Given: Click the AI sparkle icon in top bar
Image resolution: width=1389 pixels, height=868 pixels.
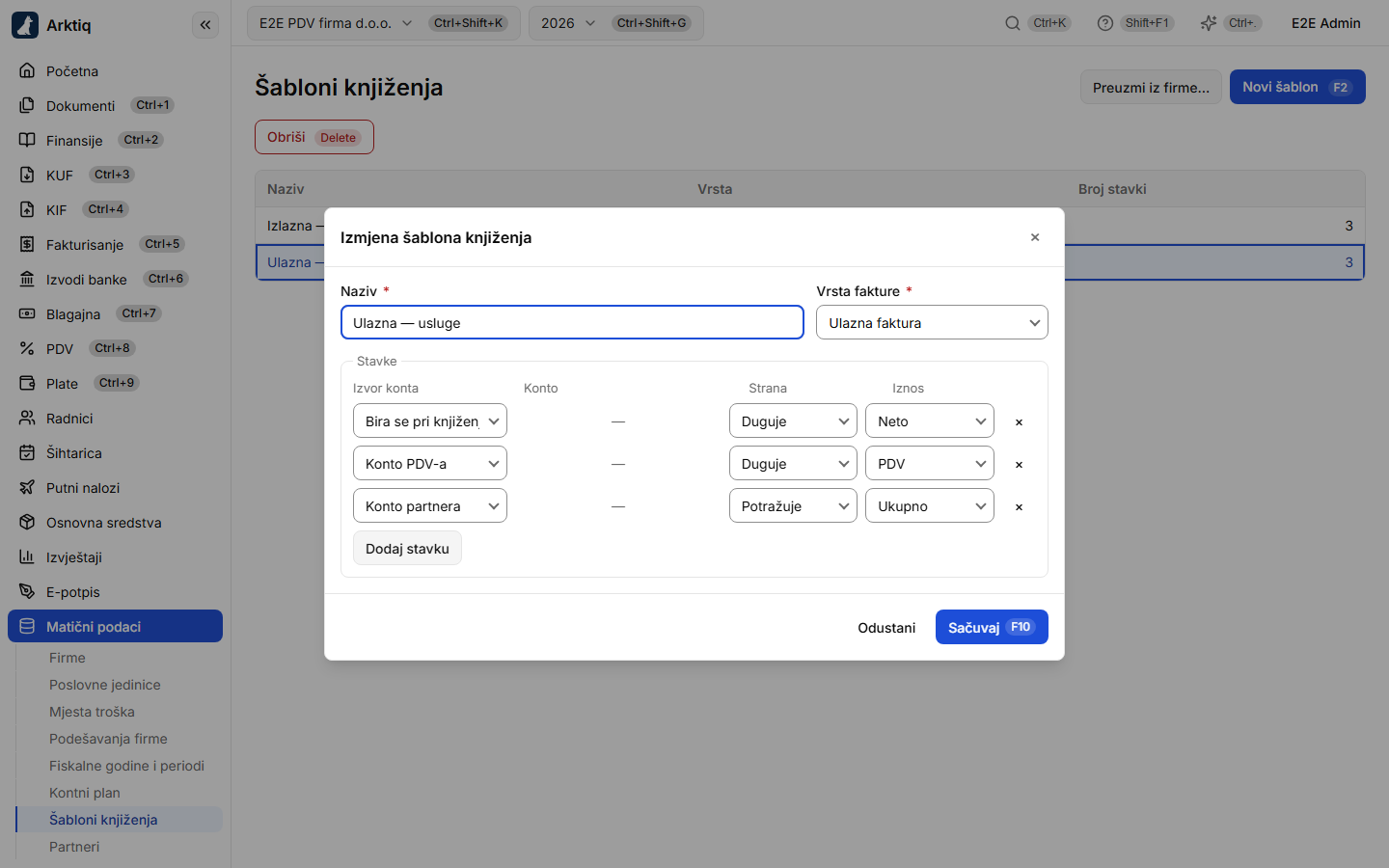Looking at the screenshot, I should tap(1208, 23).
